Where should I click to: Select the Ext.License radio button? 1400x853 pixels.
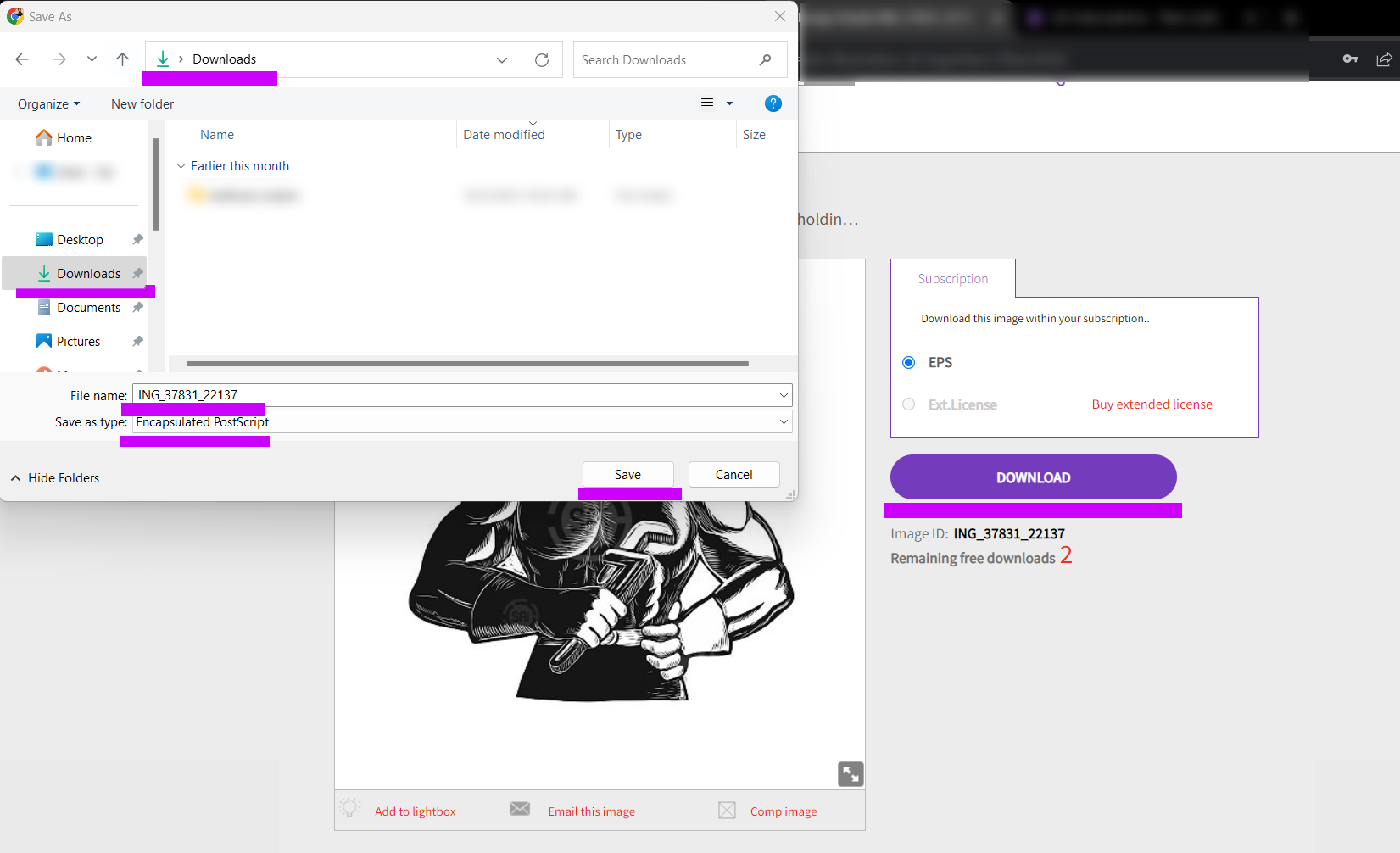(908, 404)
